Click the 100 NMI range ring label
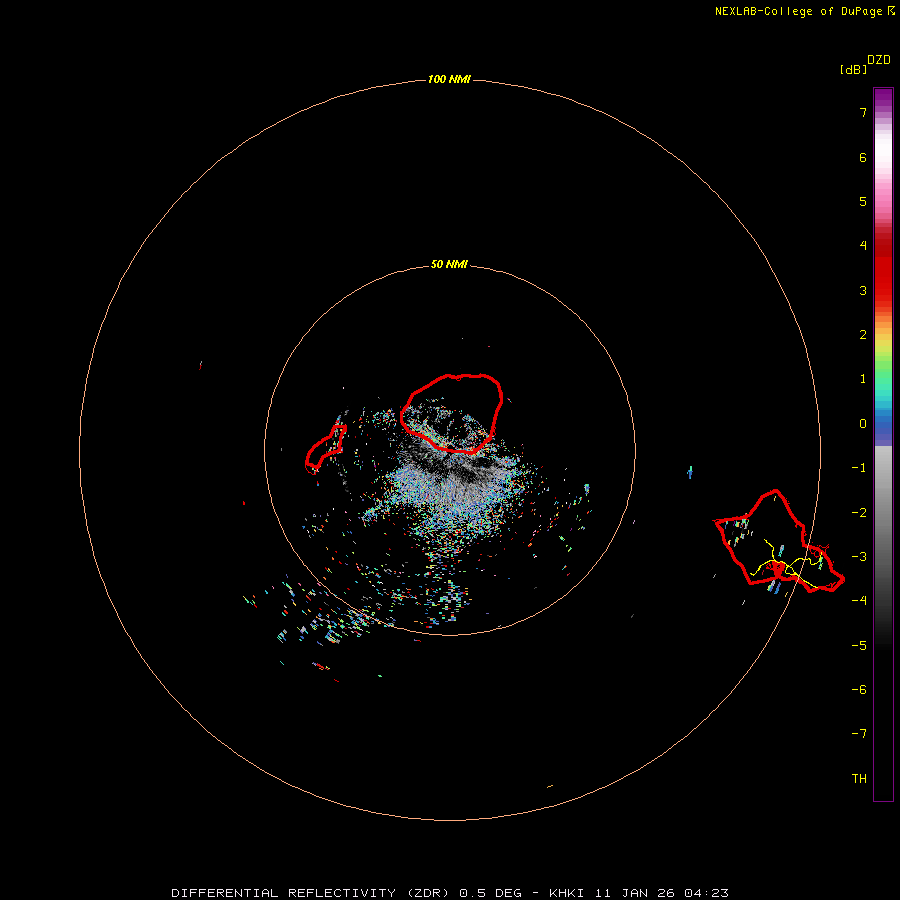Image resolution: width=900 pixels, height=900 pixels. coord(449,79)
